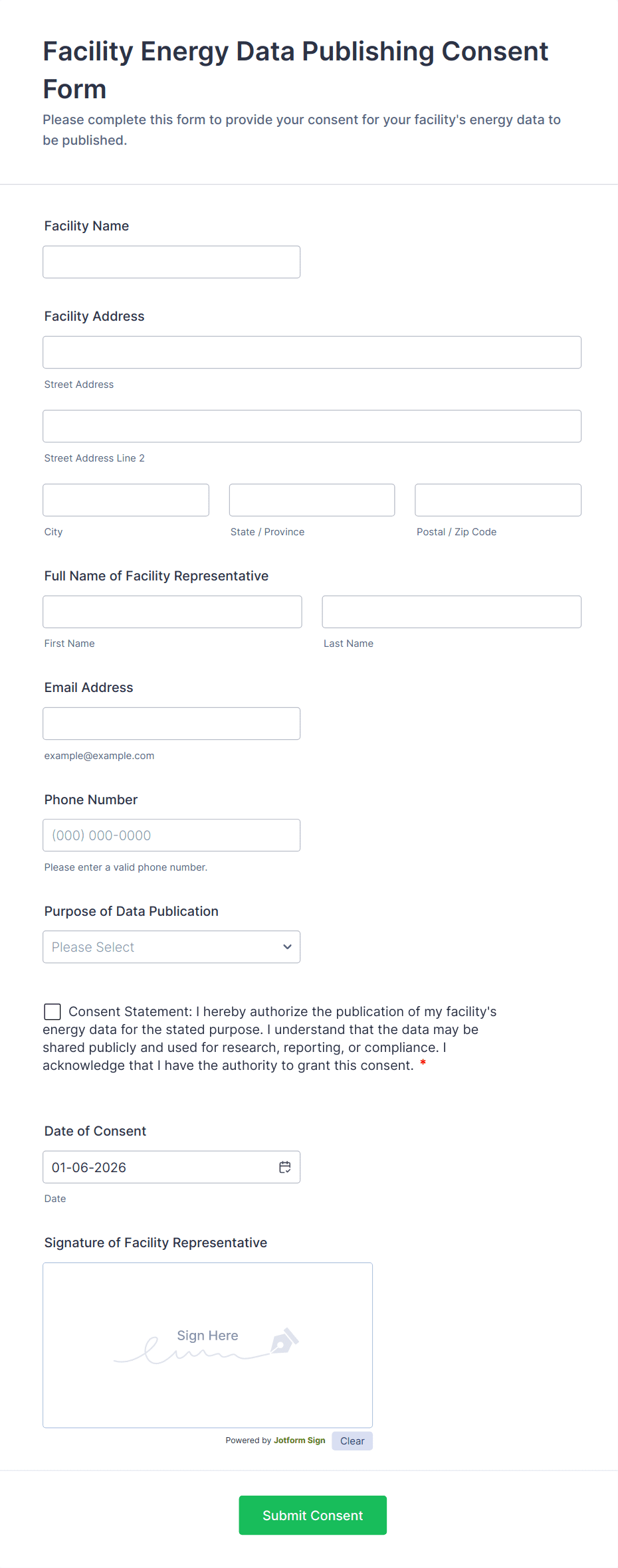The height and width of the screenshot is (1568, 618).
Task: Click the Last Name input field
Action: pyautogui.click(x=451, y=612)
